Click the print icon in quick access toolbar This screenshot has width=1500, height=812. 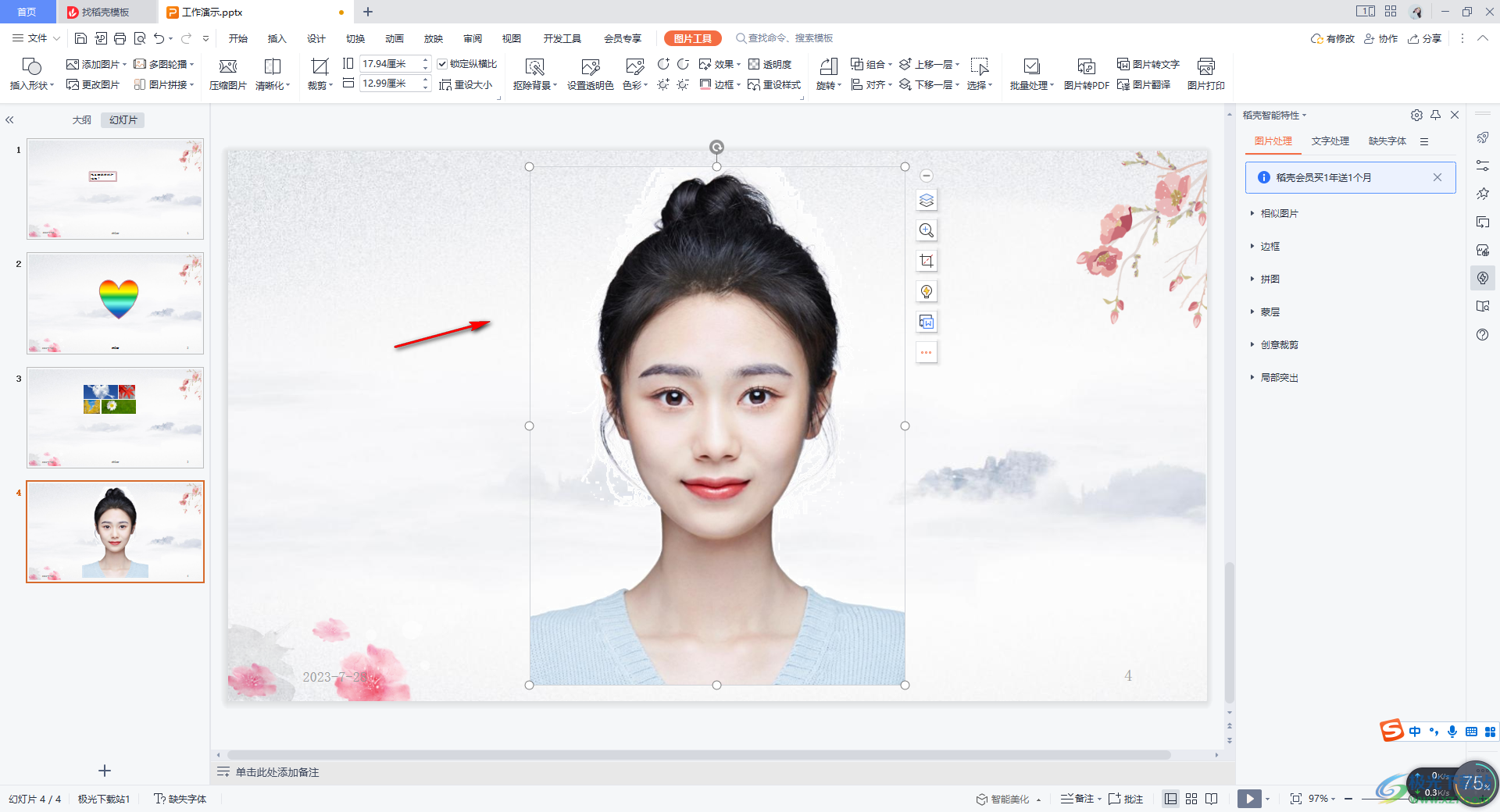pos(120,38)
